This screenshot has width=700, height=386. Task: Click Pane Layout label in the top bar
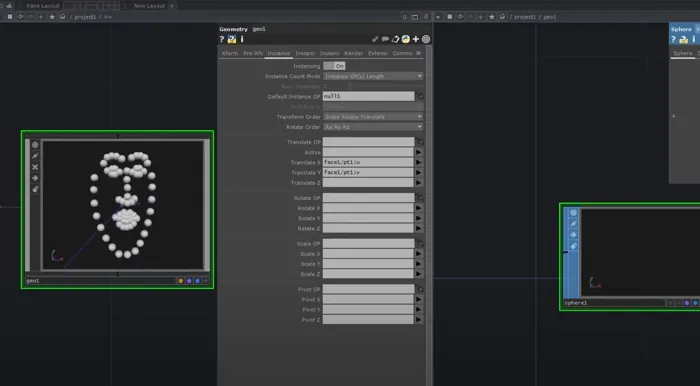43,6
